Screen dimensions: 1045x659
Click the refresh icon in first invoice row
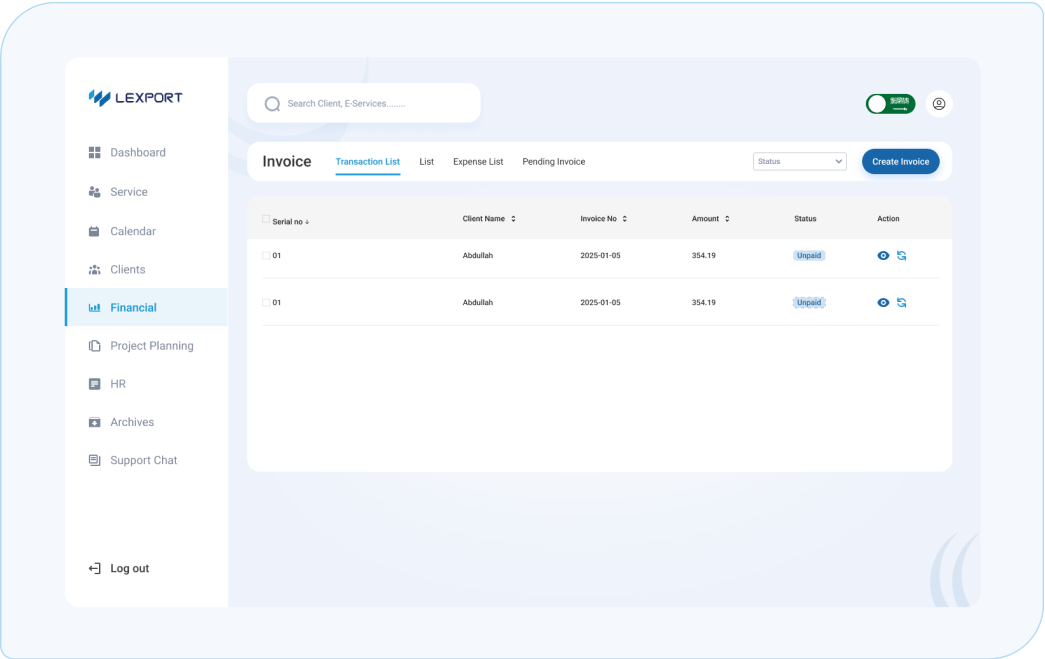[901, 256]
